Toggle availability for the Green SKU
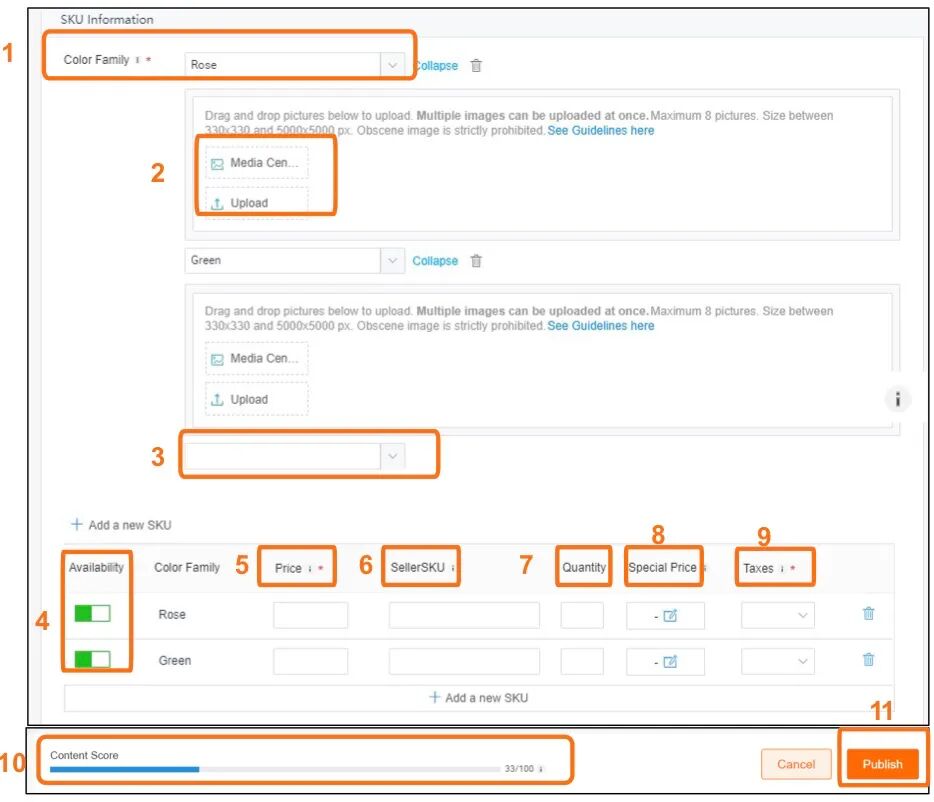The image size is (934, 802). 92,659
